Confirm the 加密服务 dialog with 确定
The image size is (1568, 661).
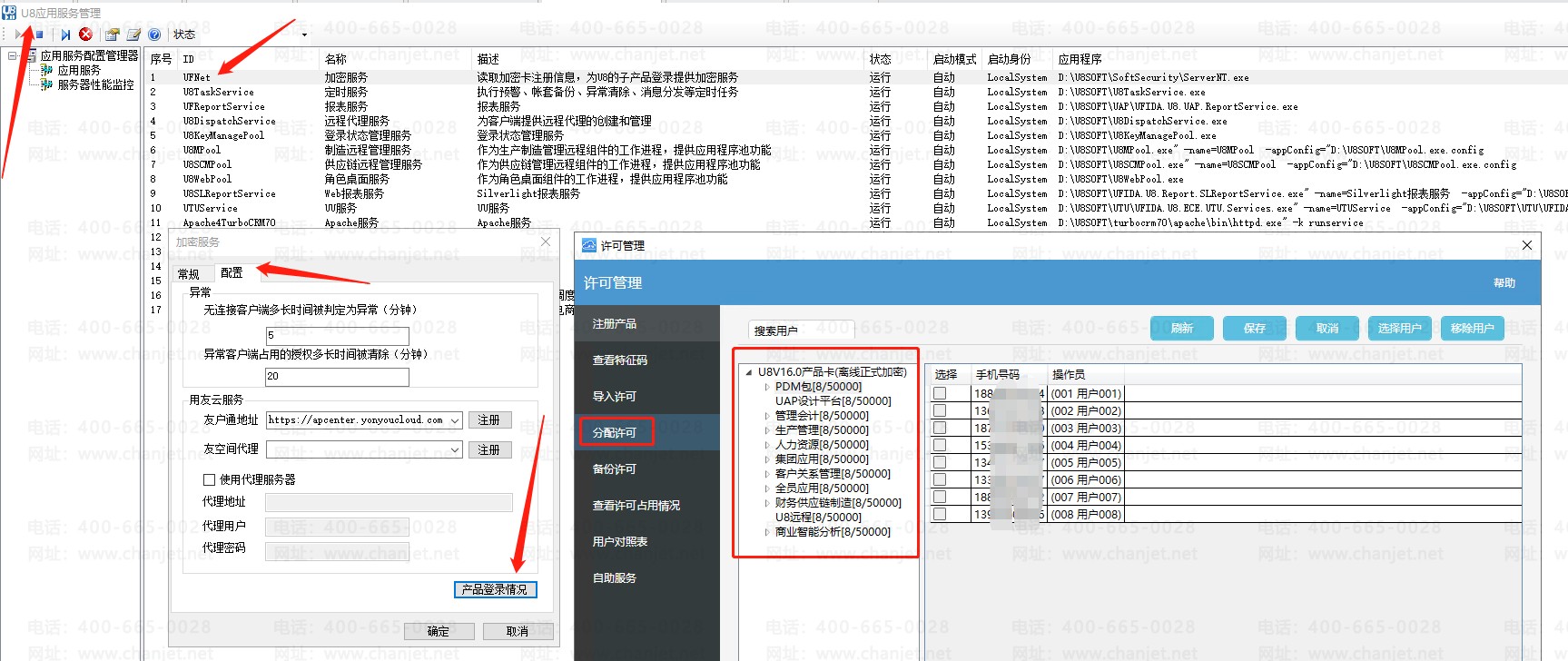pyautogui.click(x=439, y=631)
